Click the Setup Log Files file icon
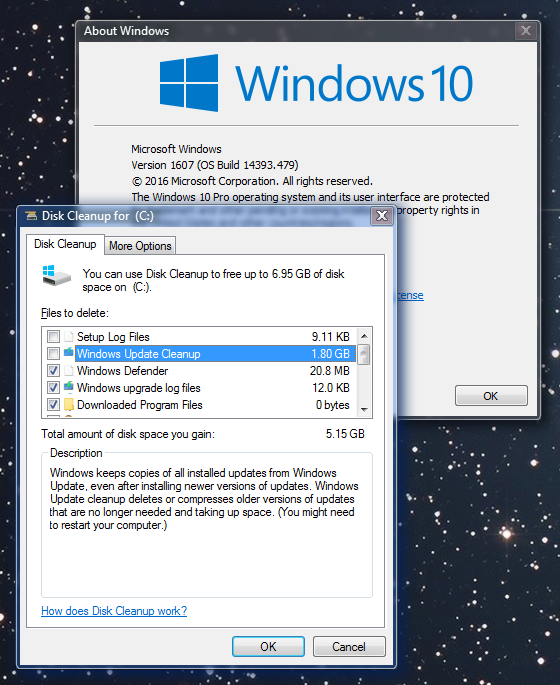The image size is (560, 685). 69,336
